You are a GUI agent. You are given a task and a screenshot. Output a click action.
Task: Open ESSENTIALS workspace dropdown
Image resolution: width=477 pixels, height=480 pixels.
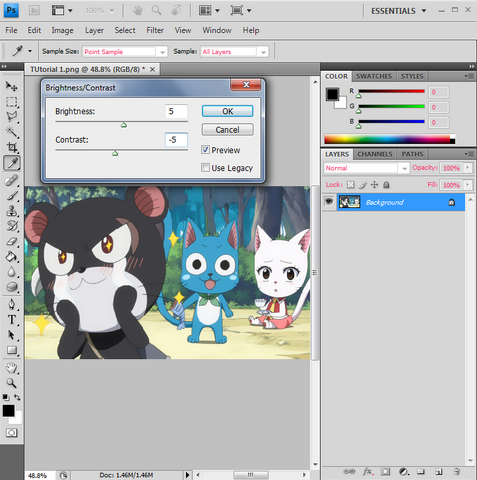(399, 11)
